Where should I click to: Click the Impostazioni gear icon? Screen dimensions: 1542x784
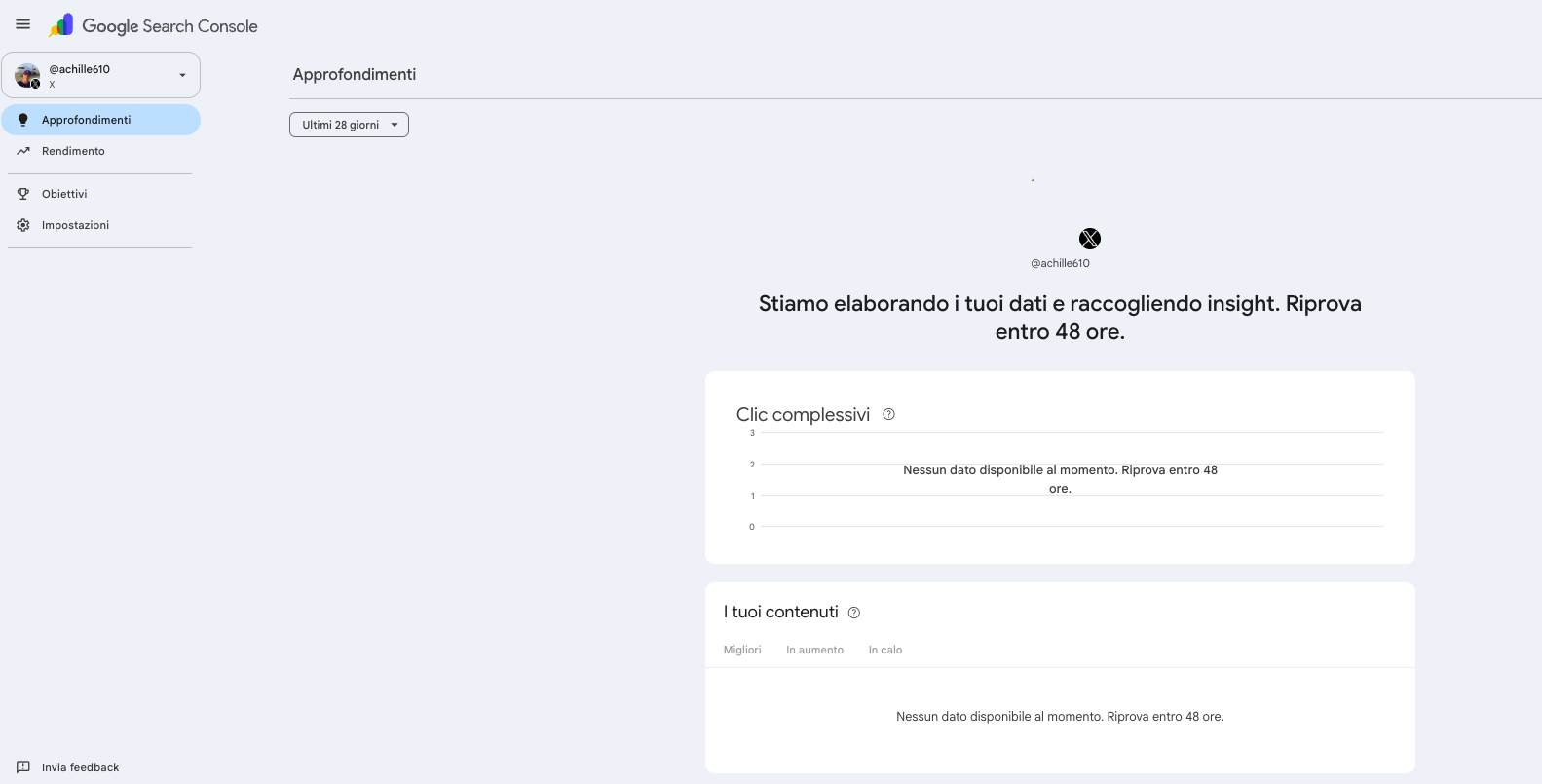click(23, 225)
